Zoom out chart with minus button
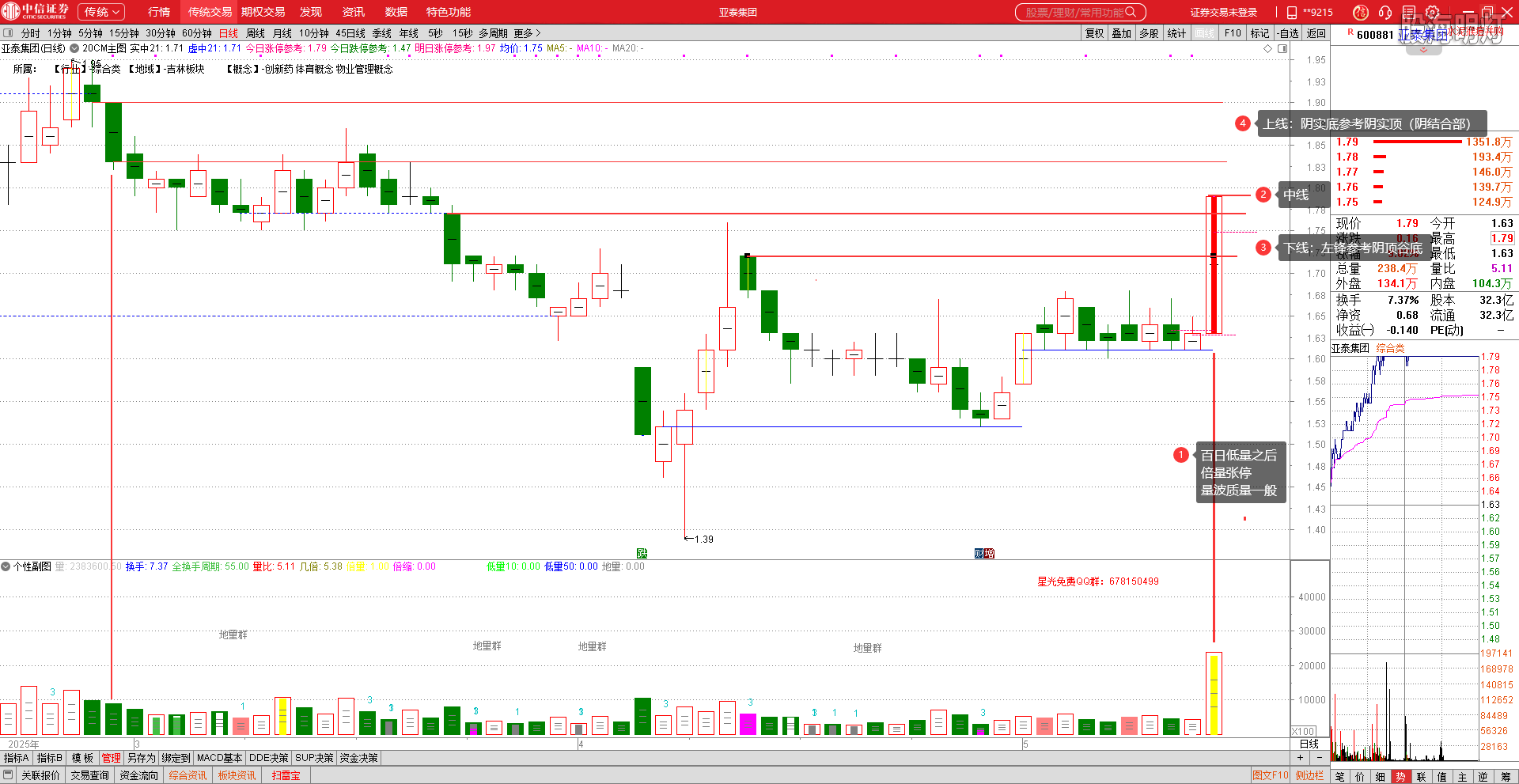The width and height of the screenshot is (1519, 784). pyautogui.click(x=1319, y=758)
